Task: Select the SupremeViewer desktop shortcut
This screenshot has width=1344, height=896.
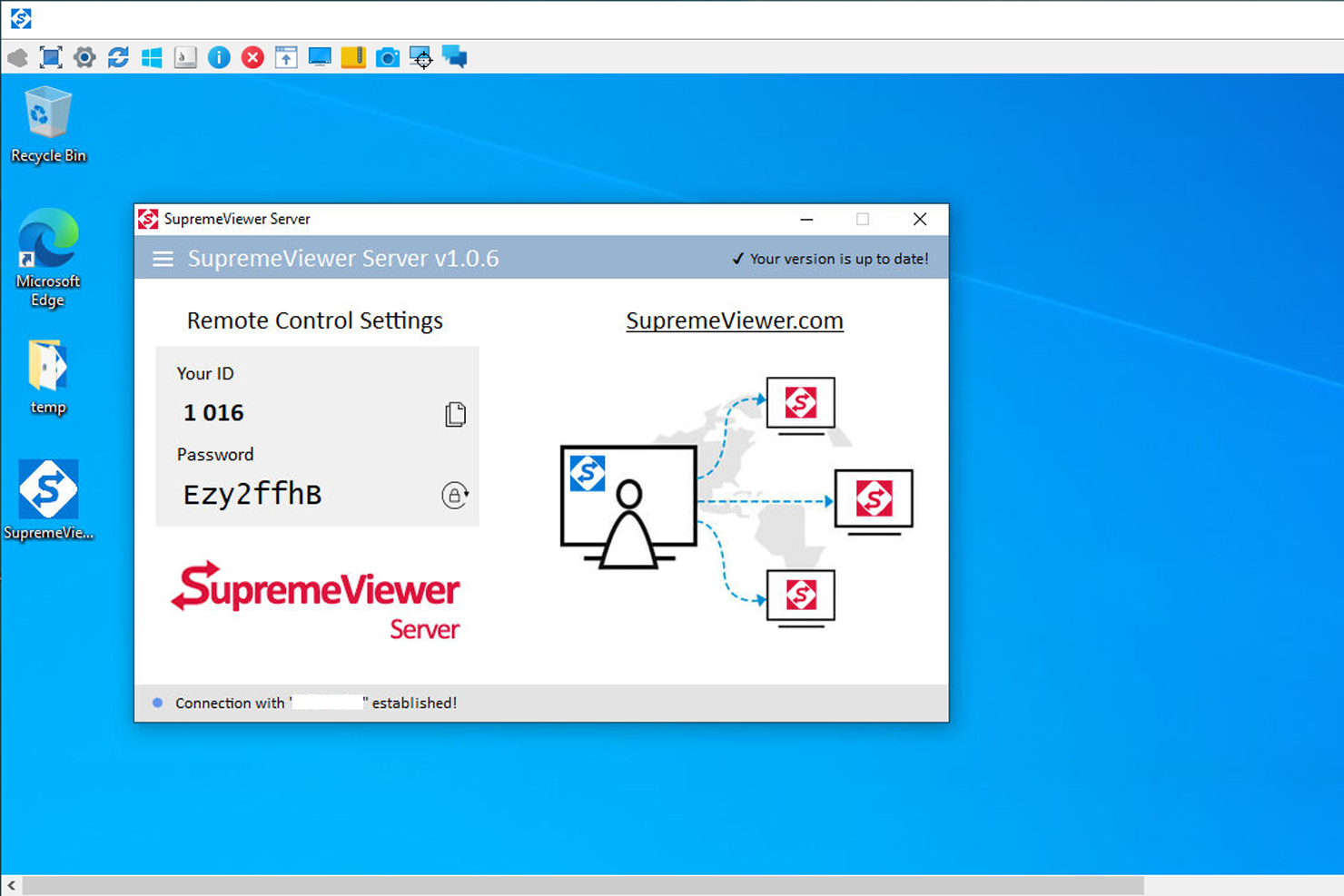Action: click(x=48, y=500)
